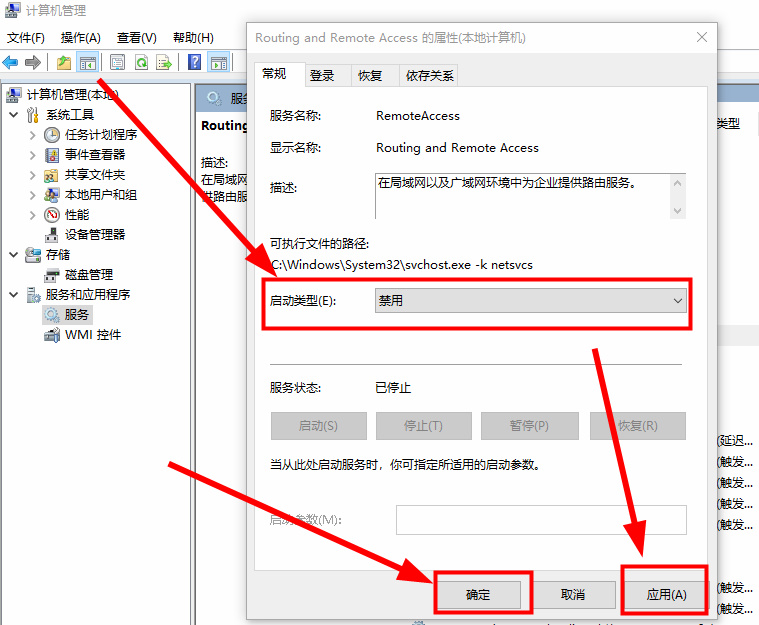Select 磁盘管理 in the tree
The width and height of the screenshot is (759, 625).
click(x=88, y=275)
